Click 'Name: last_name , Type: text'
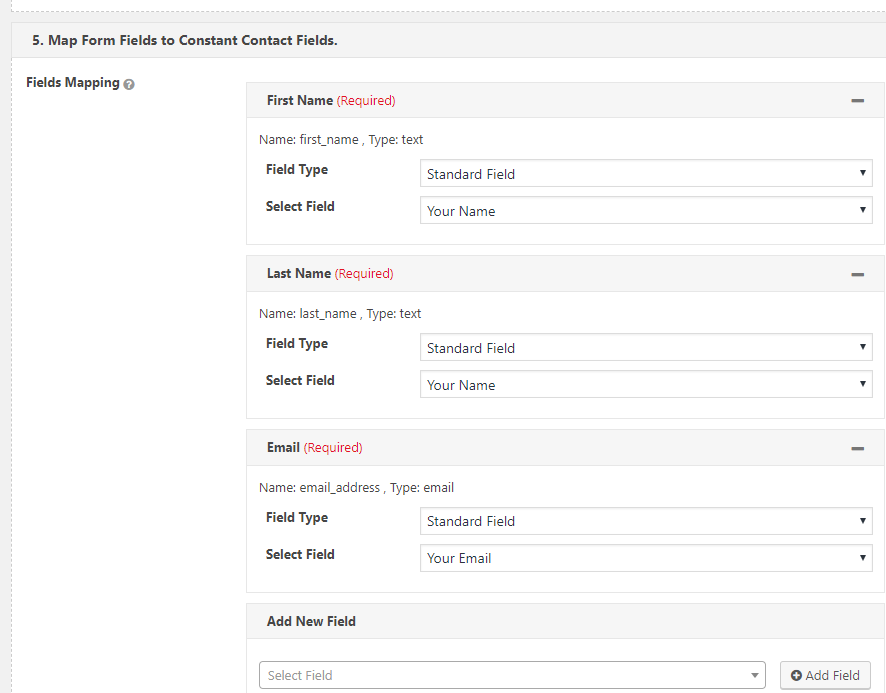 point(340,314)
